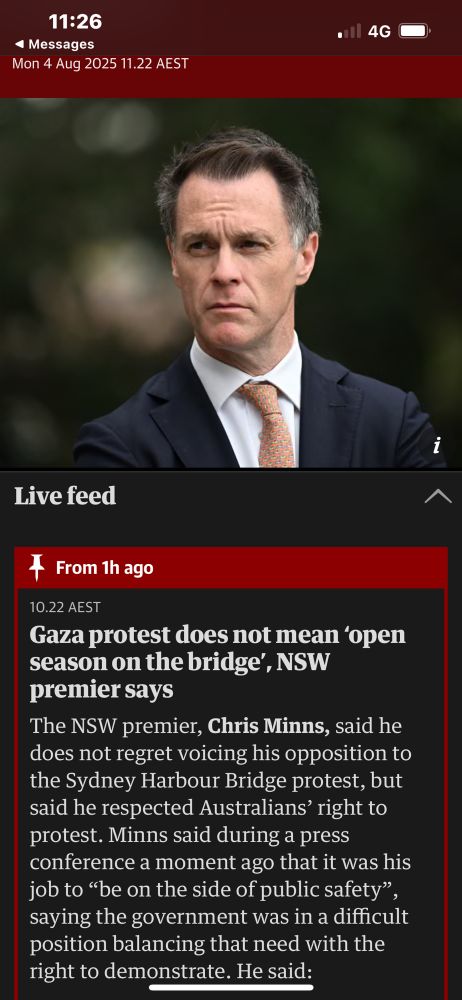Tap the home indicator bar at bottom
Screen dimensions: 462x1000
pos(231,988)
